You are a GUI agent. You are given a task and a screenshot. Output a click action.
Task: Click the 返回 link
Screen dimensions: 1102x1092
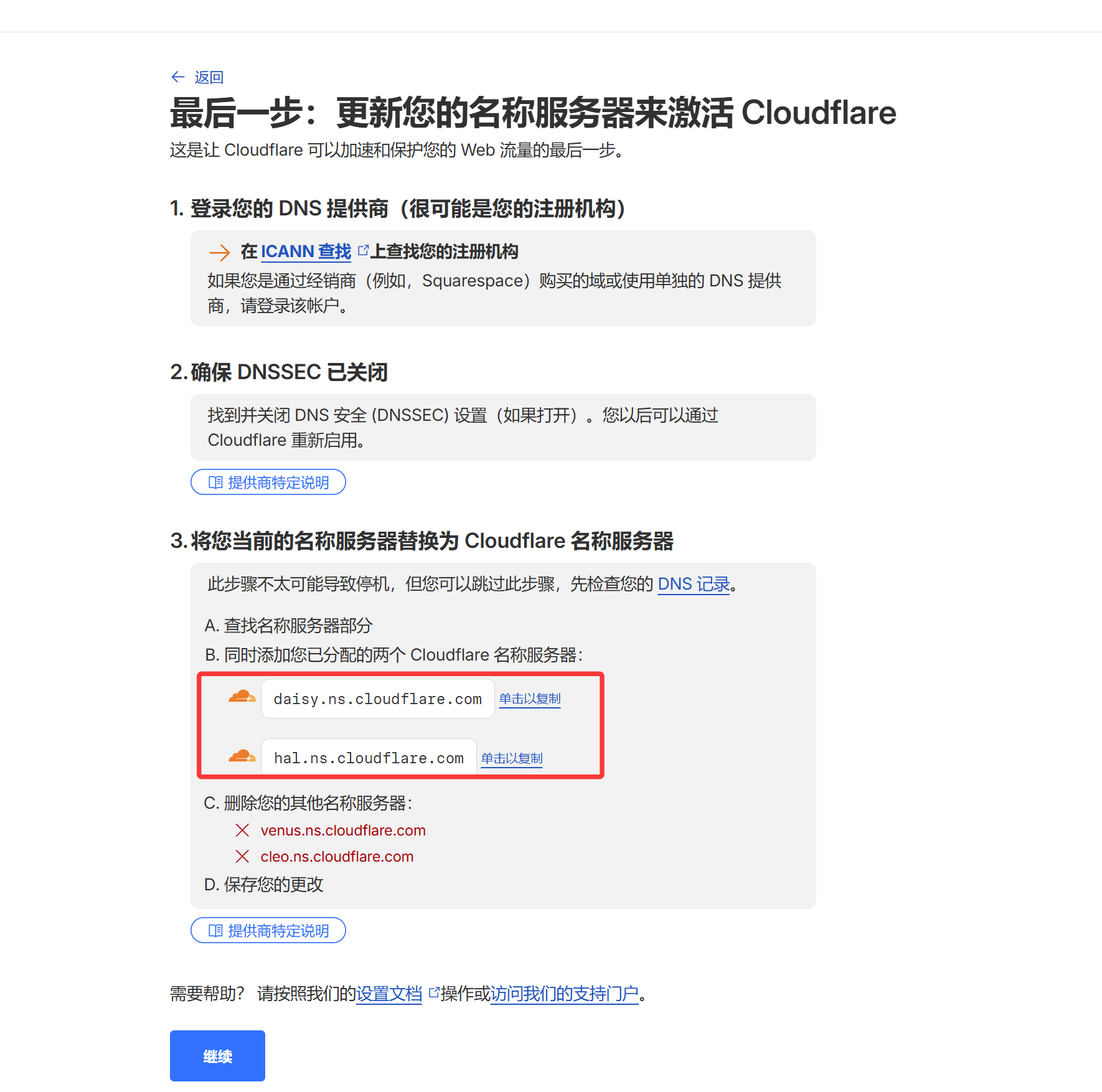[209, 77]
